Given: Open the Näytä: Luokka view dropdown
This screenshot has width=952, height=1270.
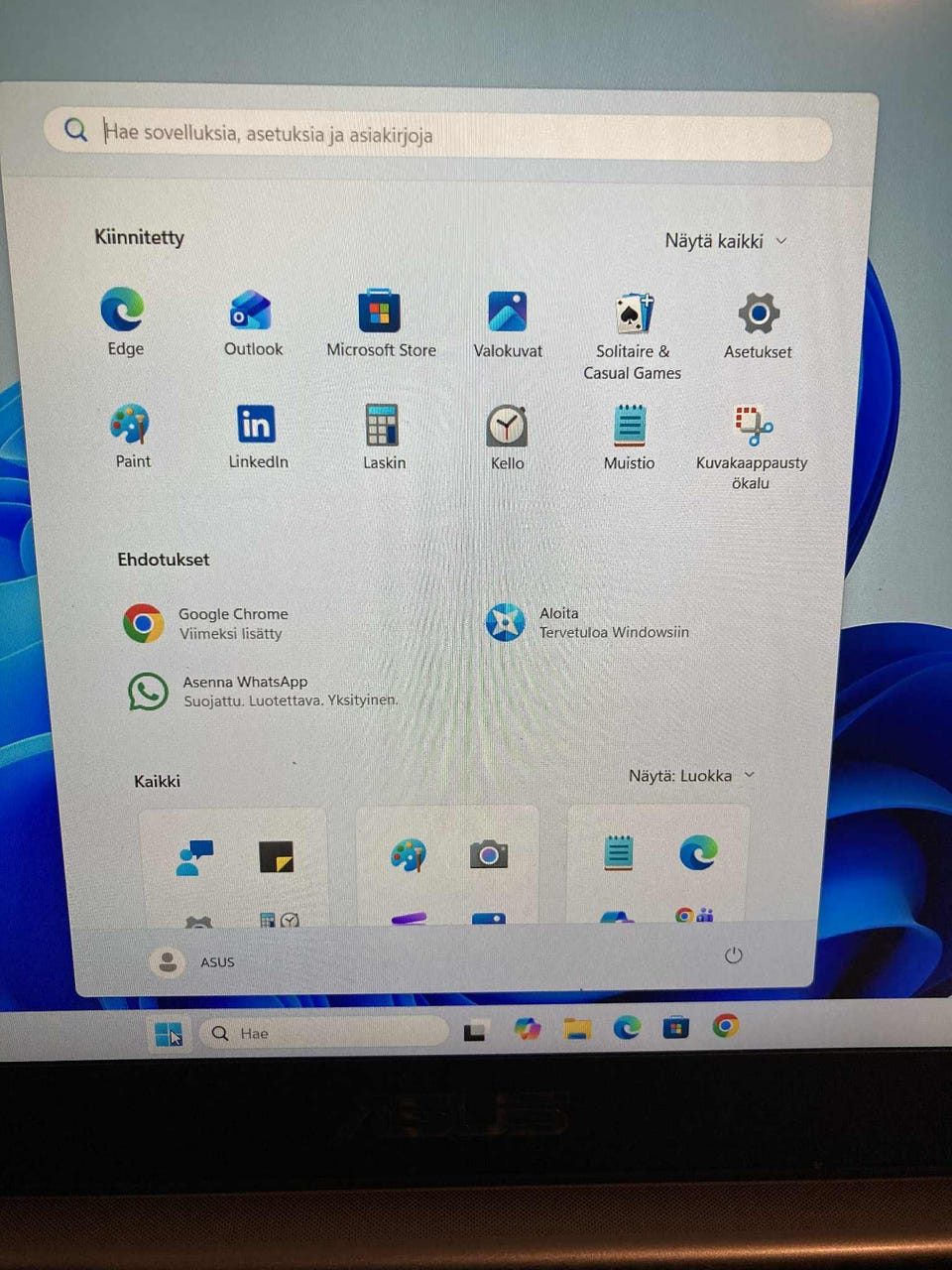Looking at the screenshot, I should 692,775.
